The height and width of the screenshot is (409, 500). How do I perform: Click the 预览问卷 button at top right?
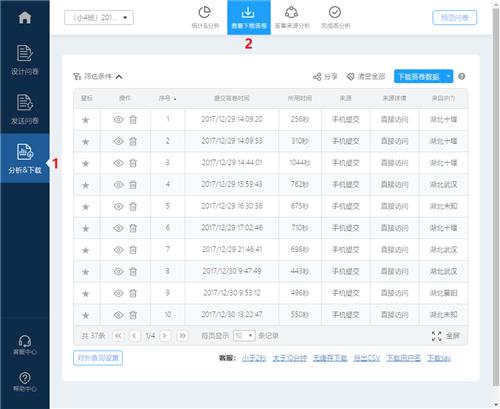pyautogui.click(x=454, y=18)
